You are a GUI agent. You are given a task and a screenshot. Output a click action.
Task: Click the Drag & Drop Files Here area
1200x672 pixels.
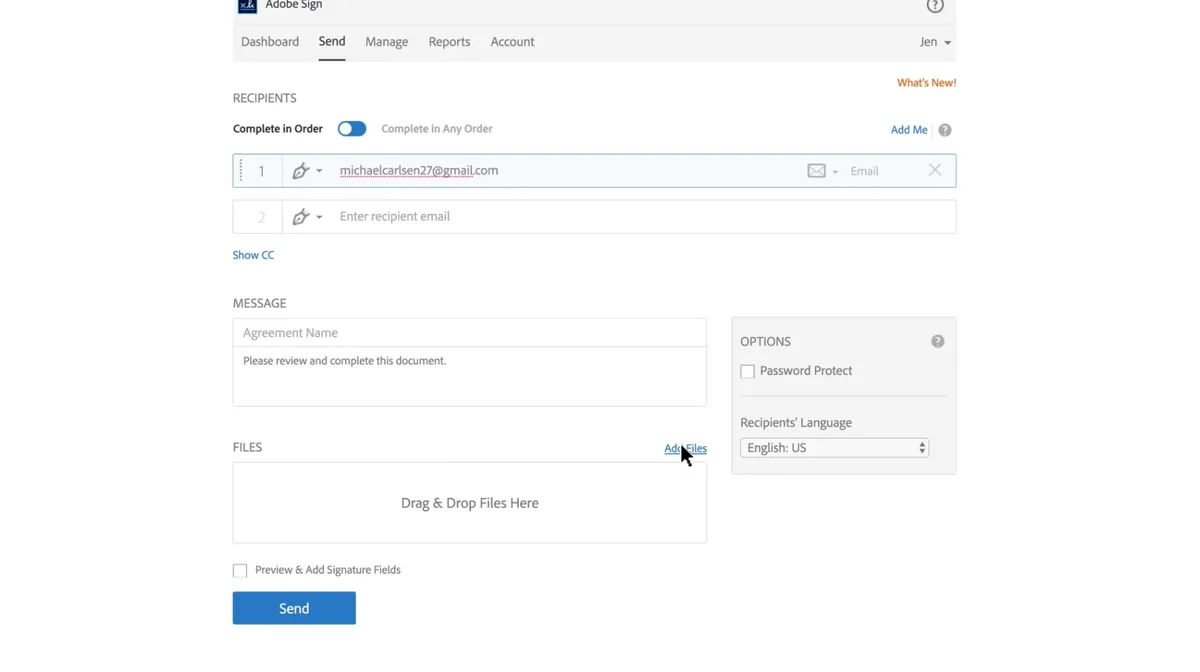tap(469, 503)
